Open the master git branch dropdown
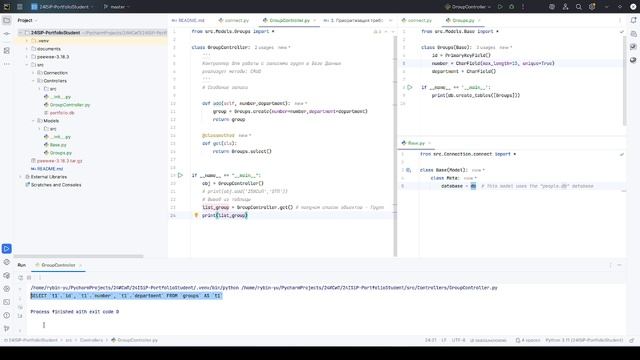This screenshot has width=640, height=360. (117, 7)
